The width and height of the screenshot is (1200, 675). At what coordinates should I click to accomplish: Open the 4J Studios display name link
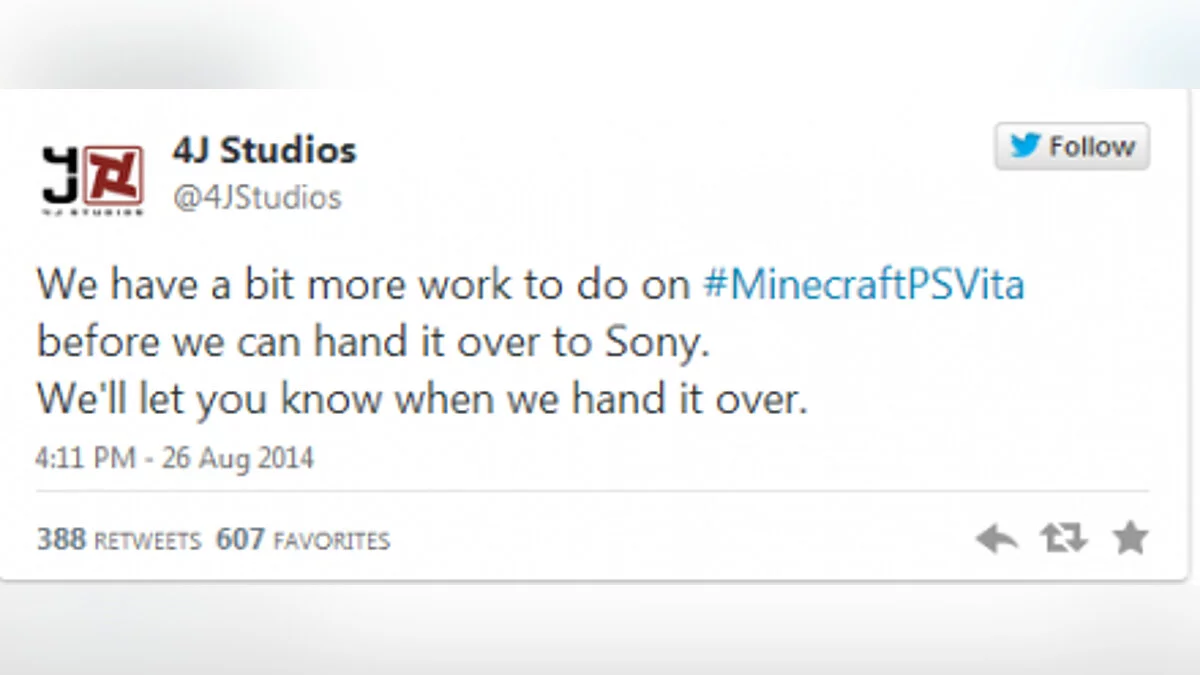point(264,151)
